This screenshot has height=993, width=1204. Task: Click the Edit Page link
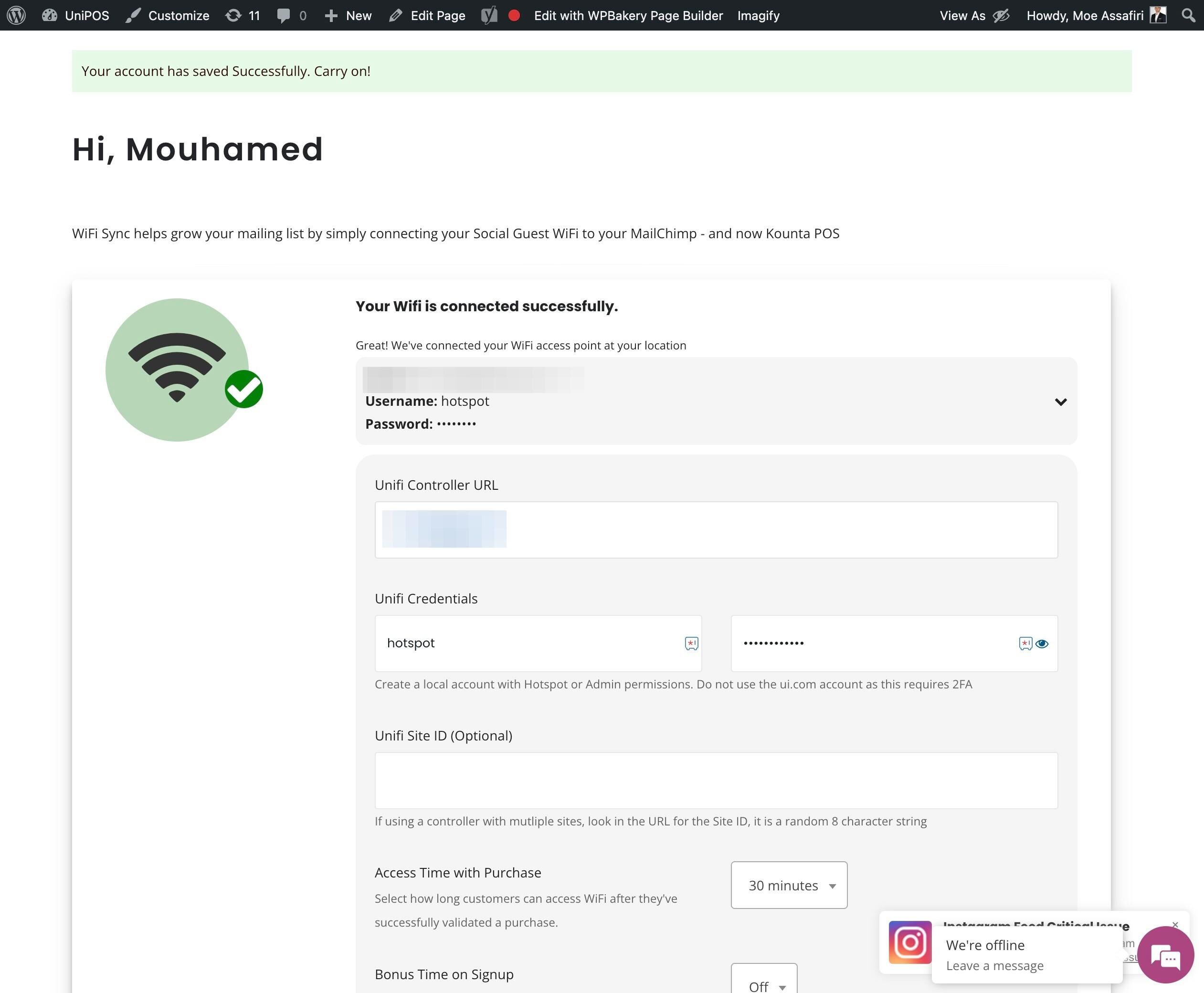pyautogui.click(x=427, y=15)
